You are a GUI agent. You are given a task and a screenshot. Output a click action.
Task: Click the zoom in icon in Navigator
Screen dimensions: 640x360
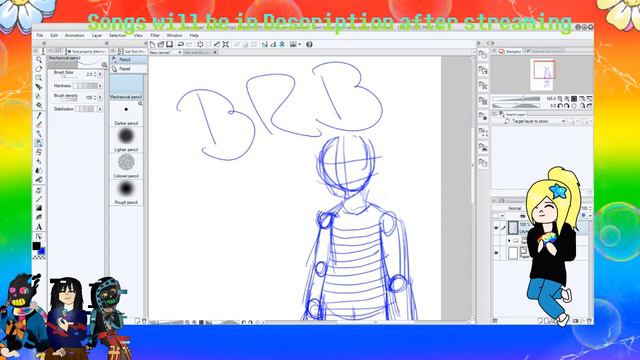tap(567, 99)
